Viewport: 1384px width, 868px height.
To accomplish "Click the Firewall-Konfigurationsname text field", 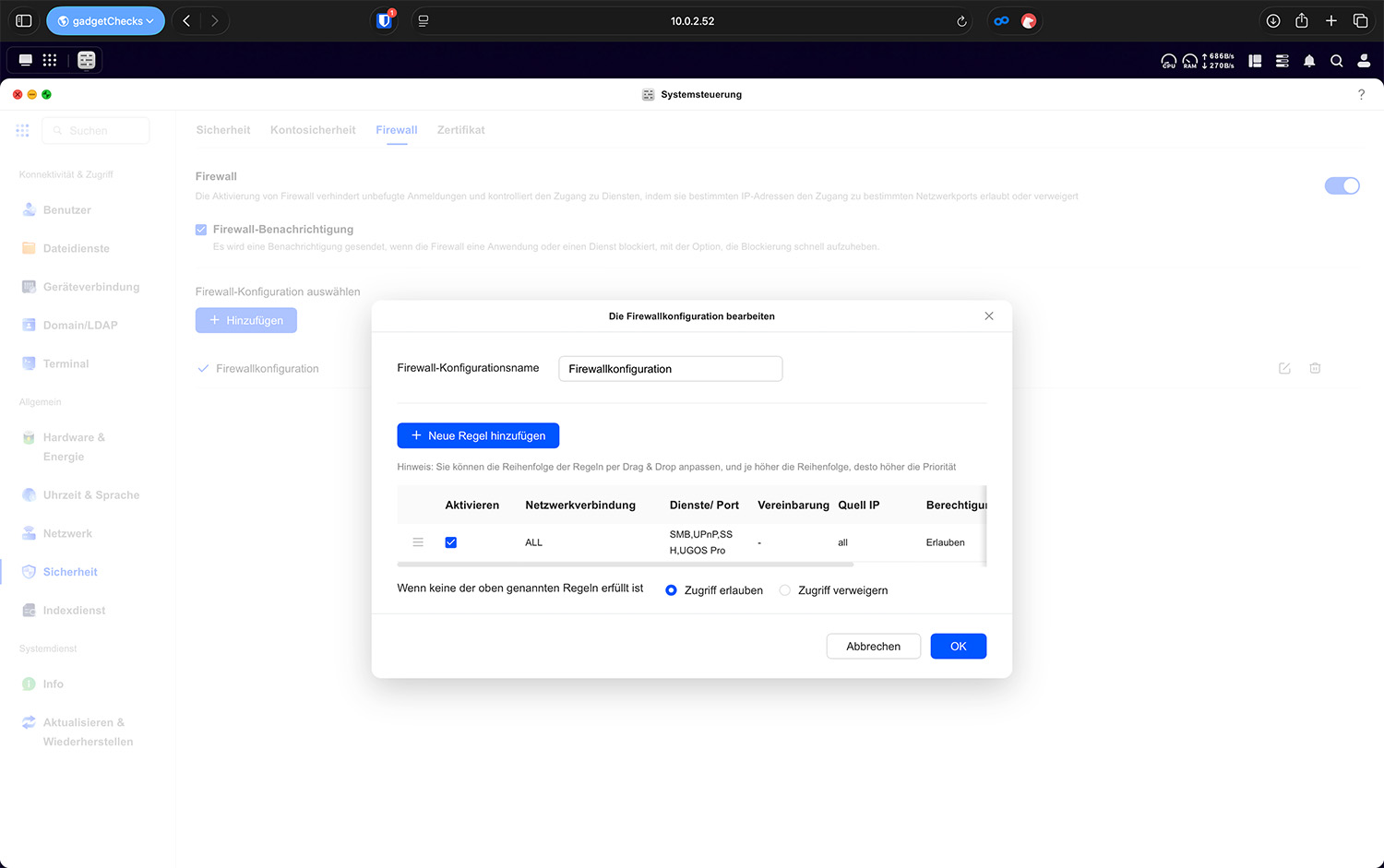I will (x=670, y=369).
